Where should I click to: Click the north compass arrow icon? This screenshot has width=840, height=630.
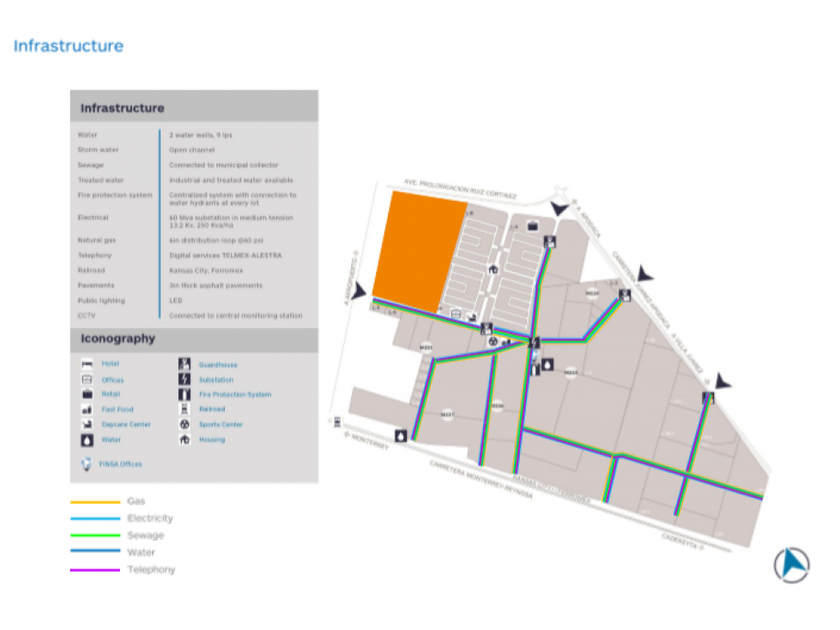click(x=792, y=565)
